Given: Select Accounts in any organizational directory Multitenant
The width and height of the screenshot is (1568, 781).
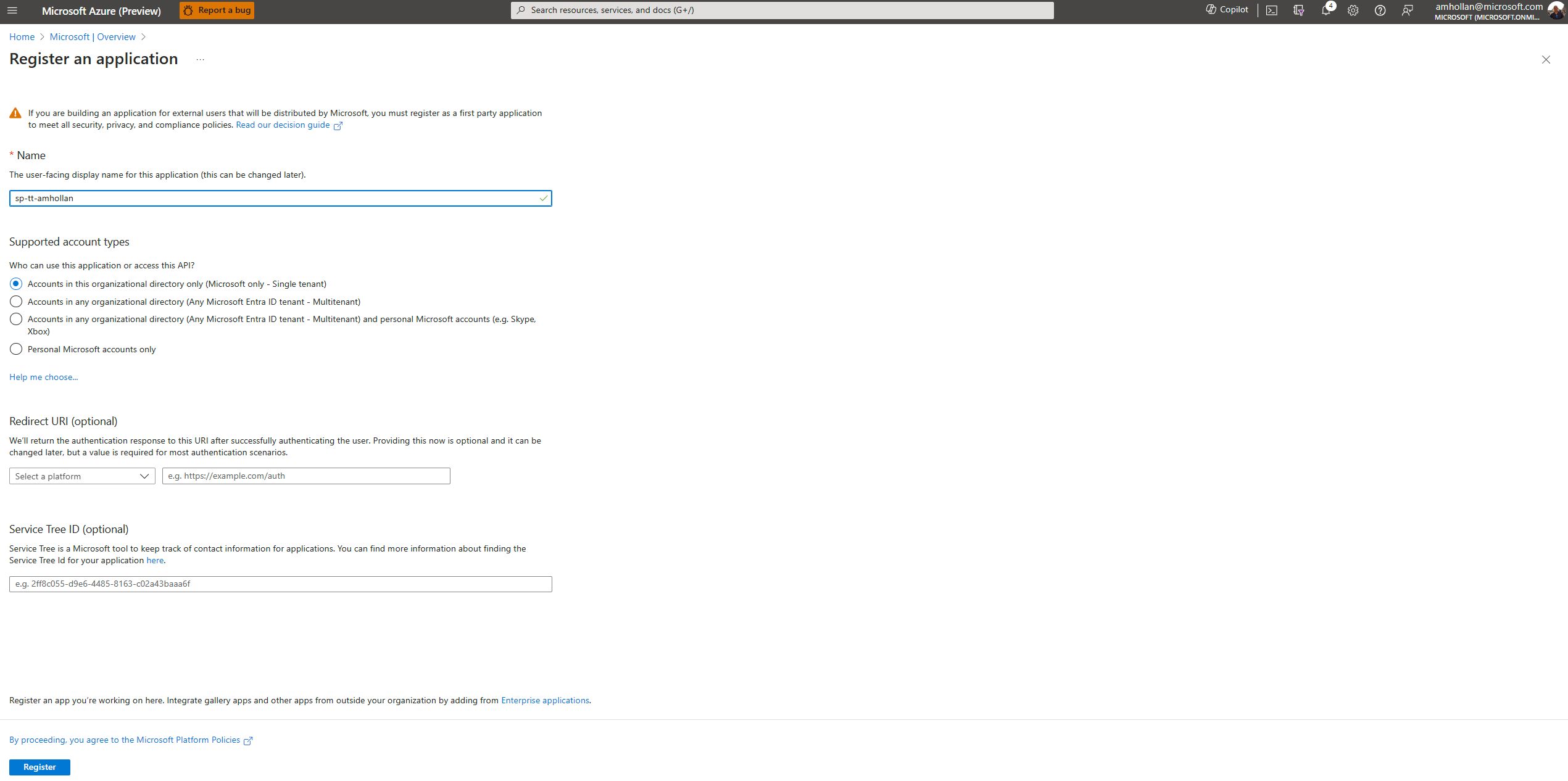Looking at the screenshot, I should click(x=15, y=301).
